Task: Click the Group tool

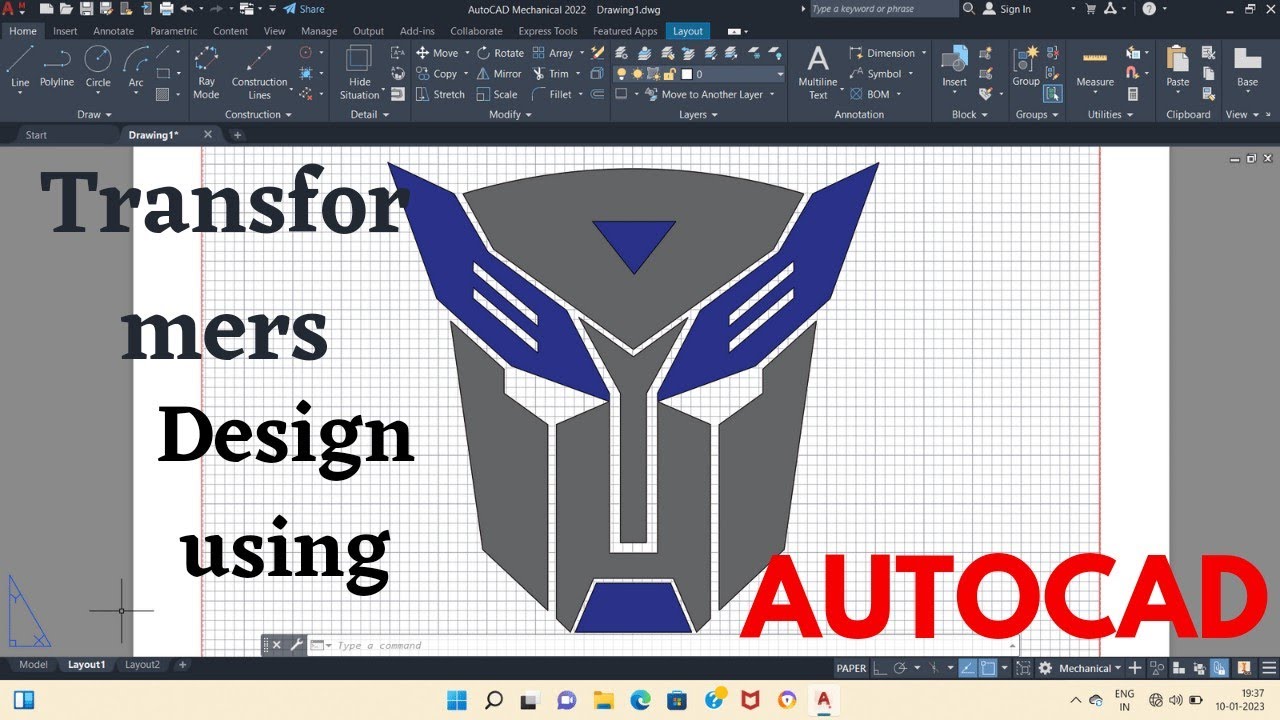Action: [1026, 67]
